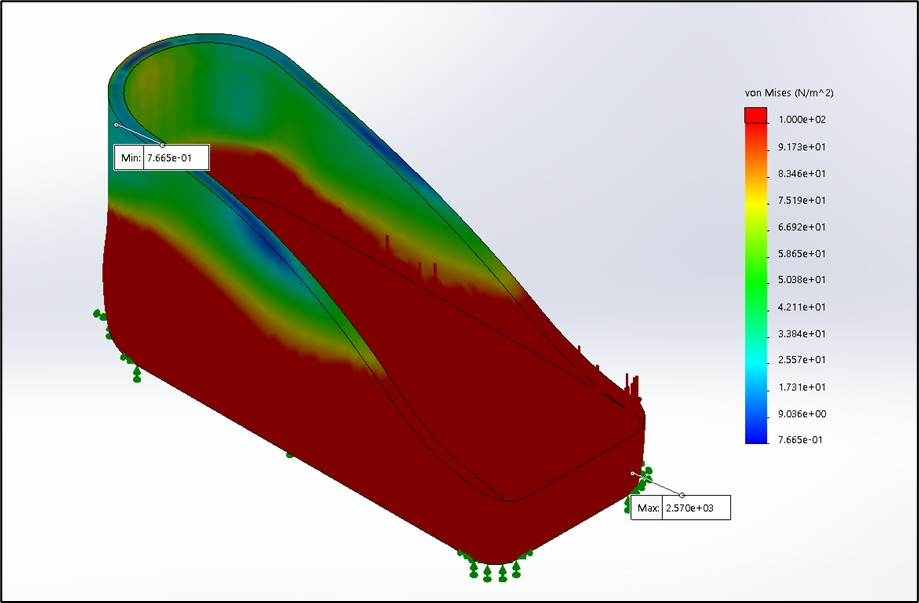This screenshot has height=603, width=919.
Task: Click the legend value 4.211e+01
Action: tap(802, 306)
